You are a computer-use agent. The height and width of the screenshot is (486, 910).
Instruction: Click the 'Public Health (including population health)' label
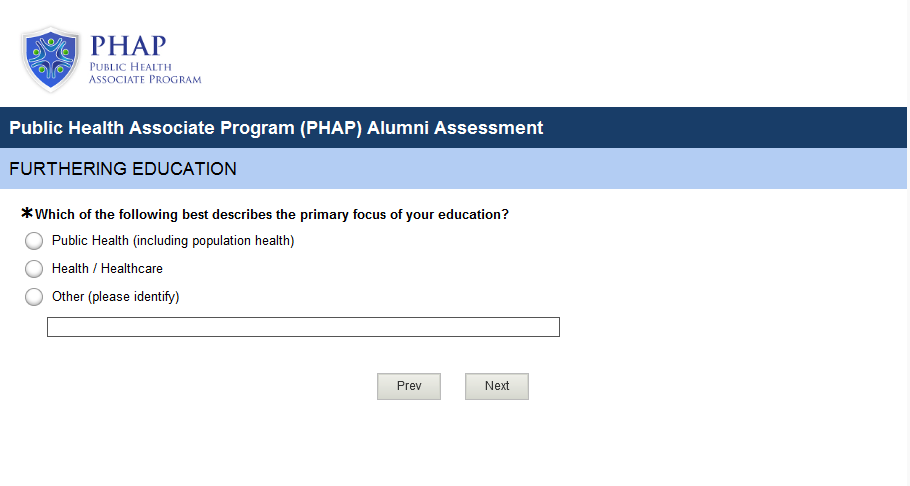(173, 241)
